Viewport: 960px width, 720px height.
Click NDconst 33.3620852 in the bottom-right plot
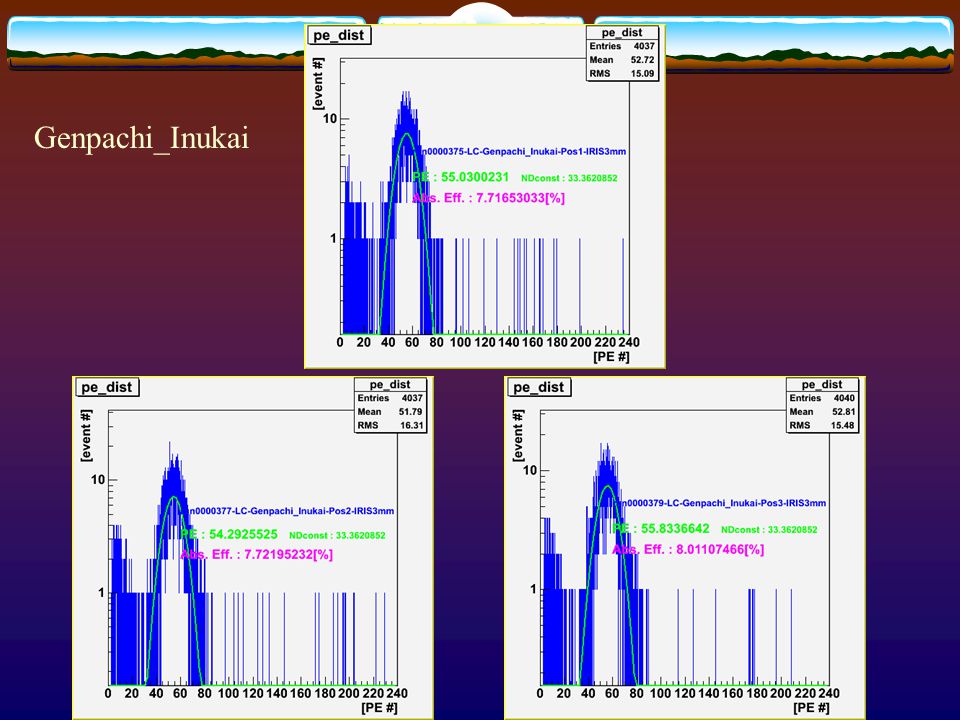pos(769,530)
